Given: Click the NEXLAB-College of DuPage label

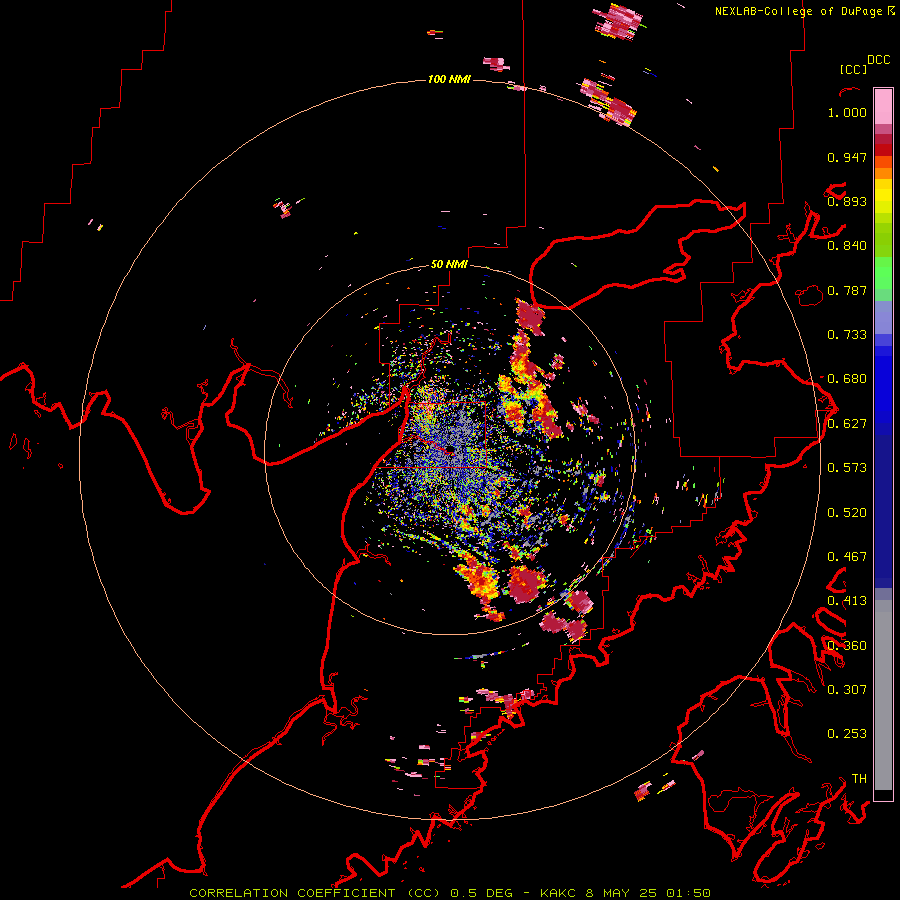Looking at the screenshot, I should pyautogui.click(x=798, y=11).
